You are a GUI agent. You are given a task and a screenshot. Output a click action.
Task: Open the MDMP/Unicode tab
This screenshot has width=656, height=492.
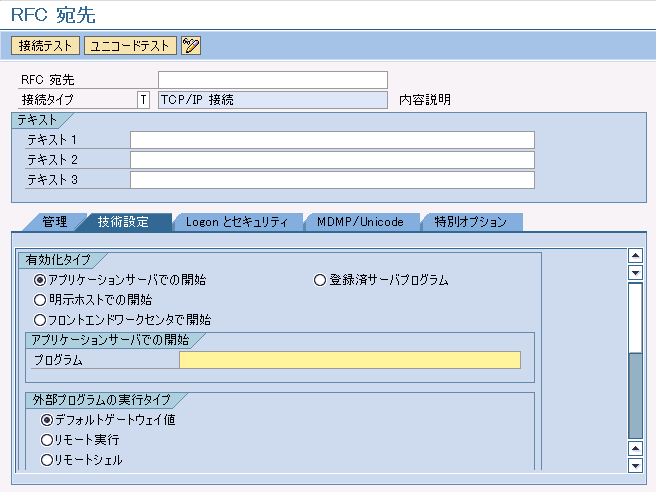coord(359,222)
